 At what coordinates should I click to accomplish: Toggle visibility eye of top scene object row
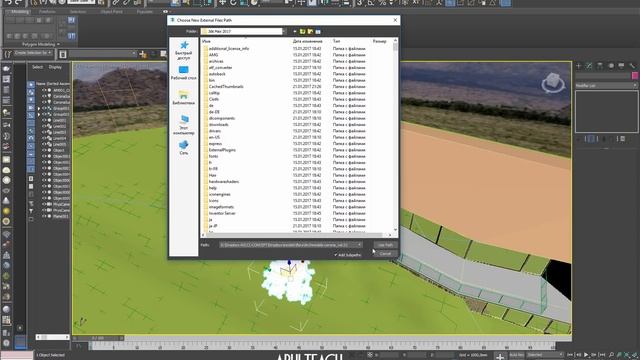coord(44,90)
